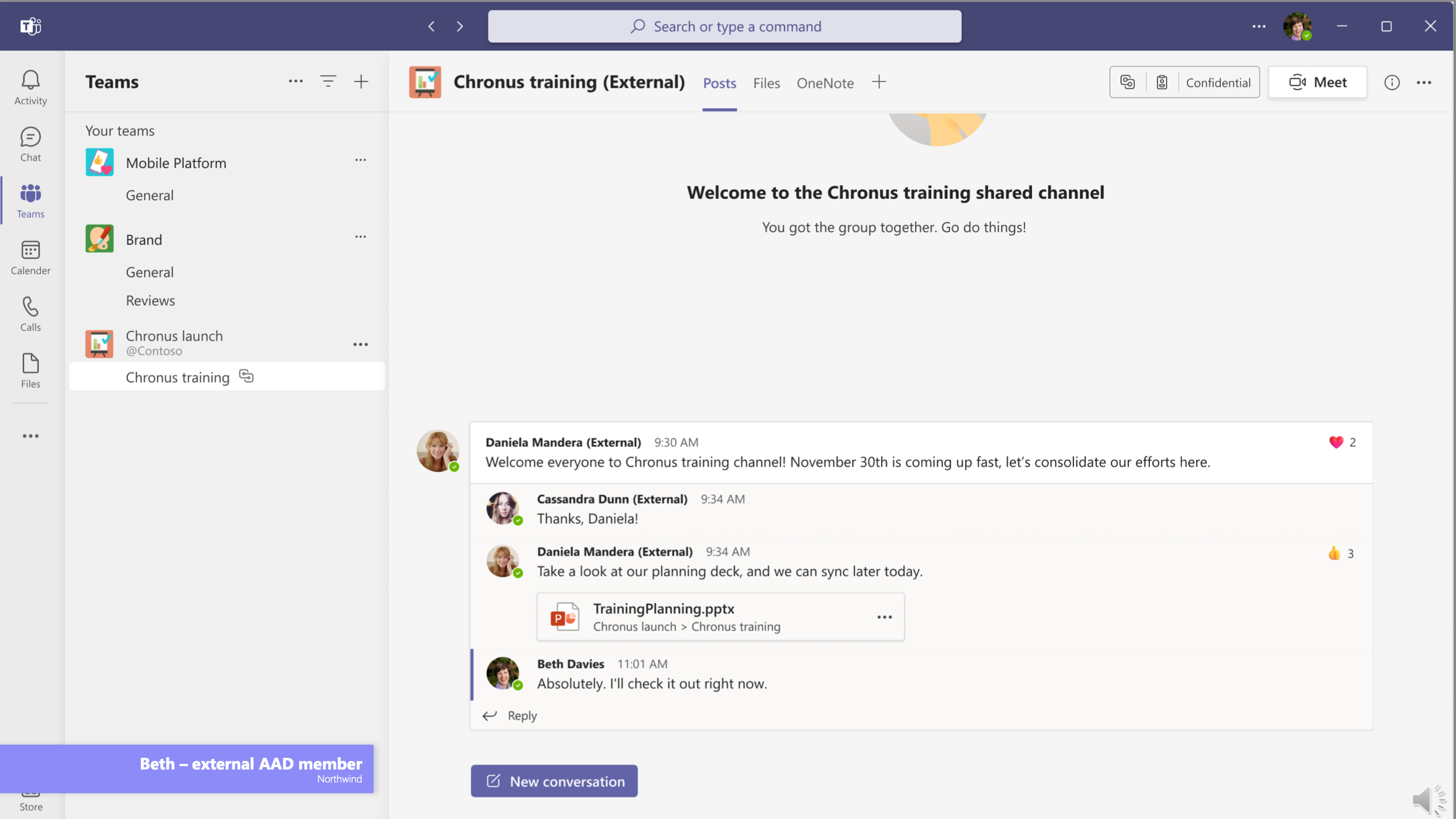The image size is (1456, 819).
Task: Open Daniela Mandera's avatar on first post
Action: (x=438, y=451)
